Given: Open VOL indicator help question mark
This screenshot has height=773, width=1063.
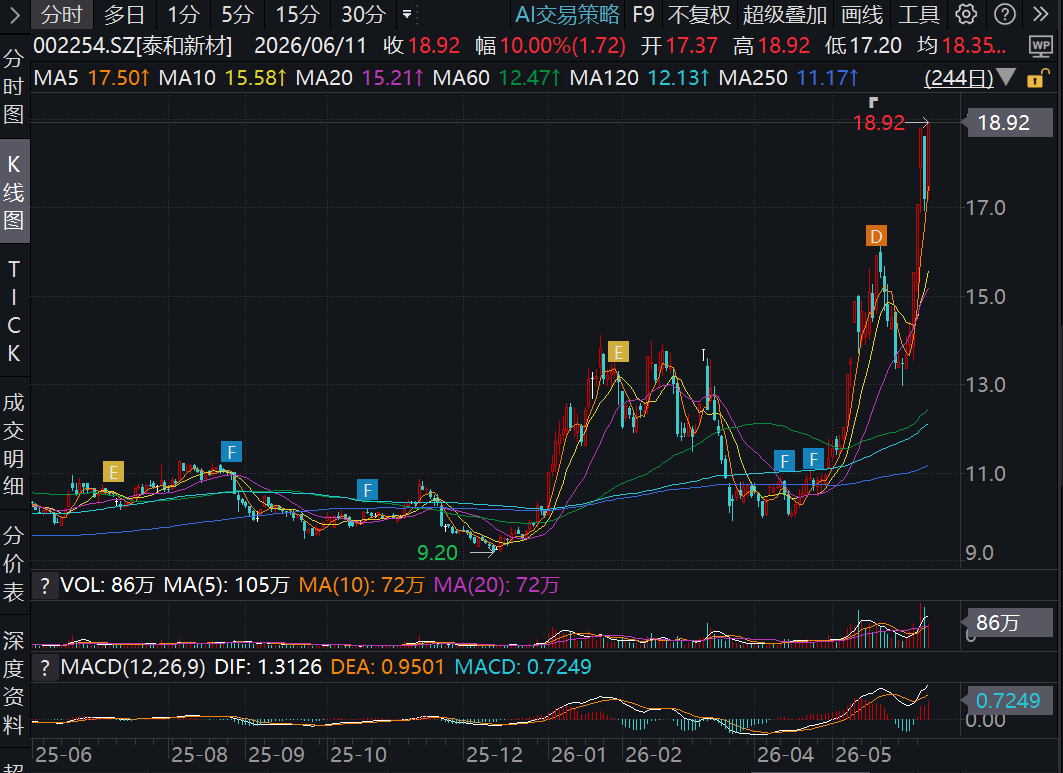Looking at the screenshot, I should tap(45, 585).
